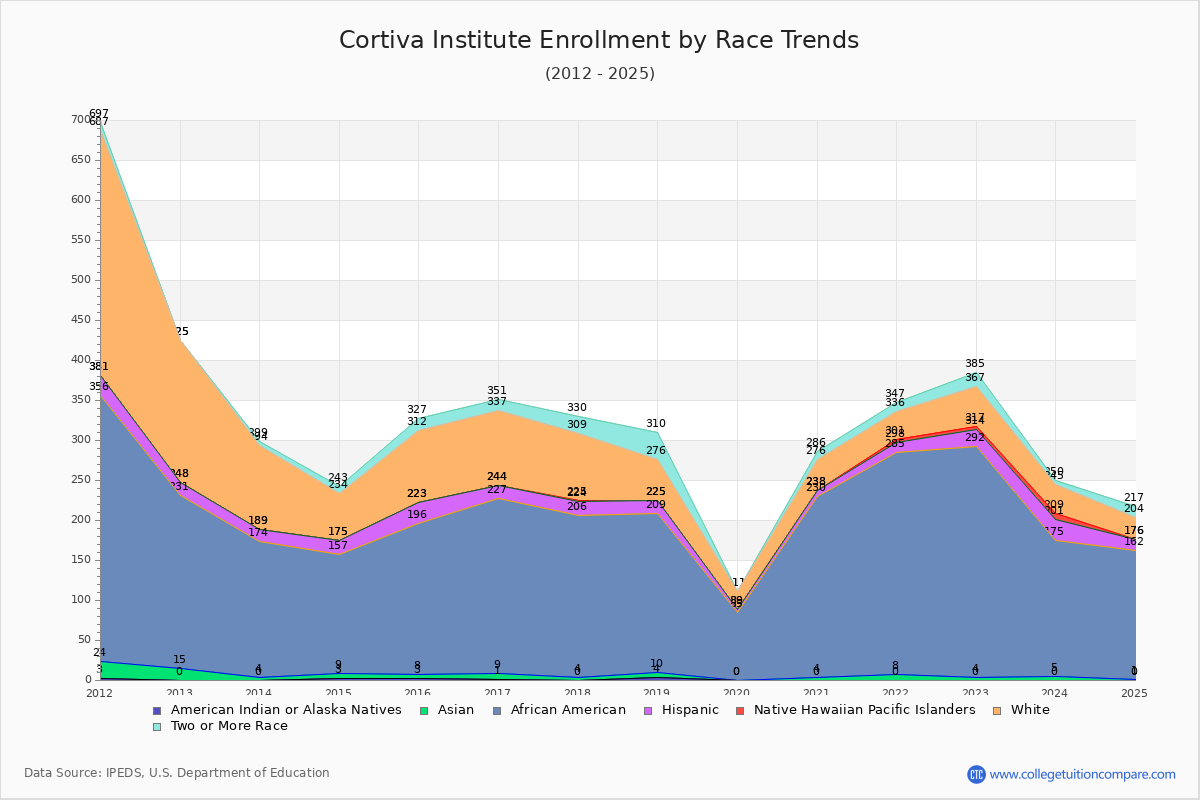Click the 196 data label at 2016
The width and height of the screenshot is (1200, 800).
417,515
